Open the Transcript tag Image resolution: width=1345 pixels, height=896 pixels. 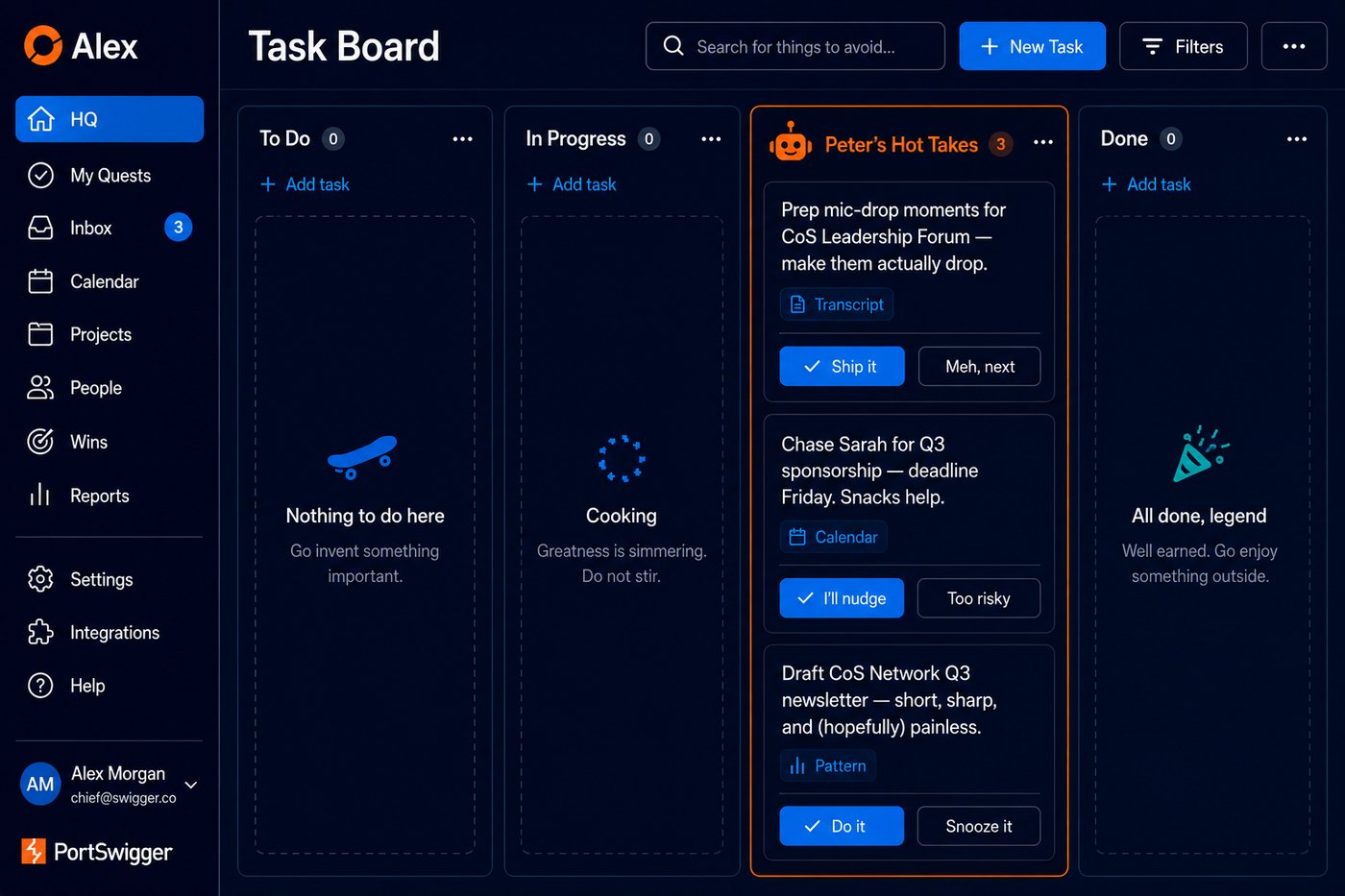coord(837,304)
